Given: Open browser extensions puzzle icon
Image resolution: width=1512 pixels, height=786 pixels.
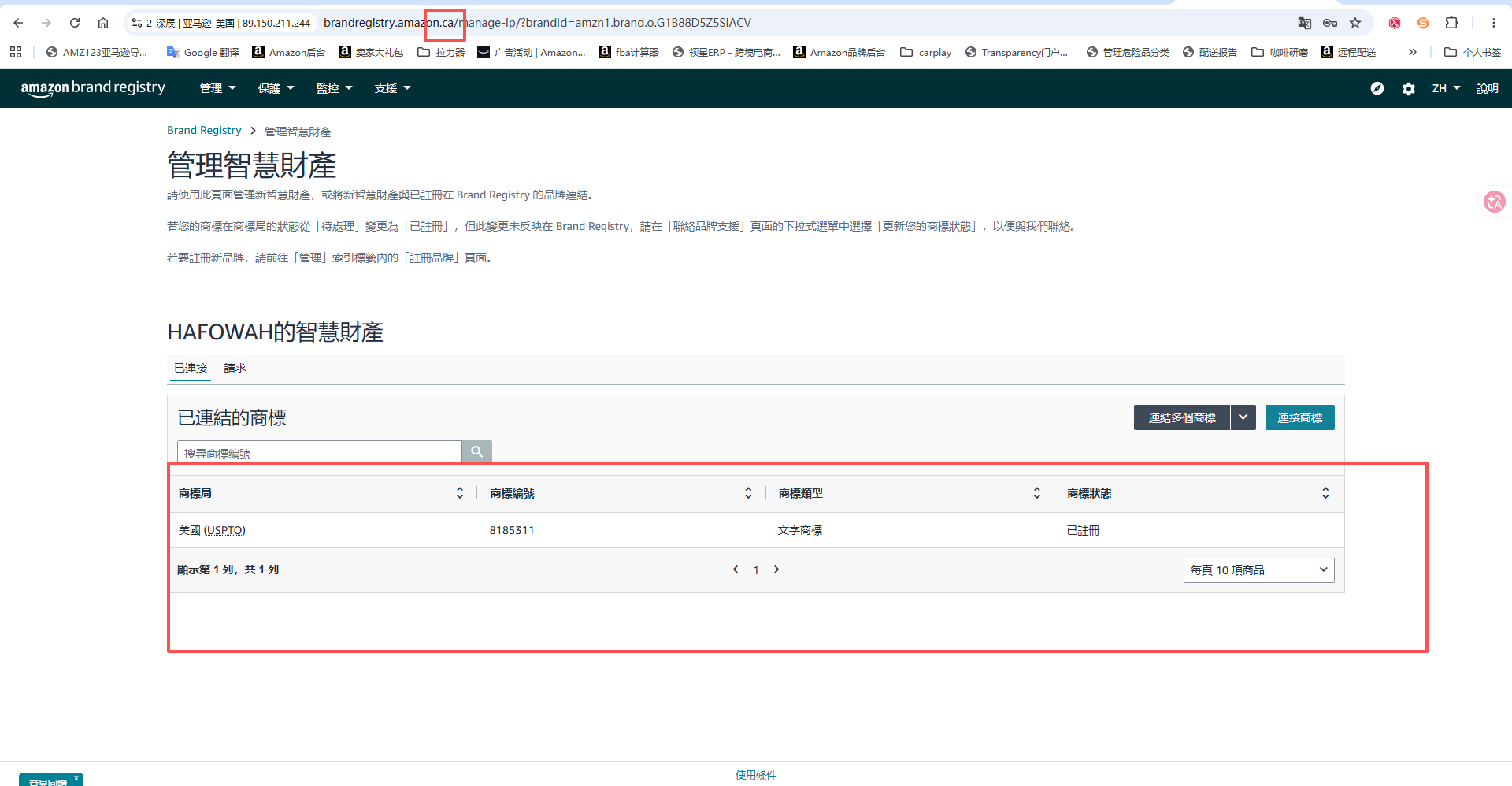Looking at the screenshot, I should (x=1452, y=23).
